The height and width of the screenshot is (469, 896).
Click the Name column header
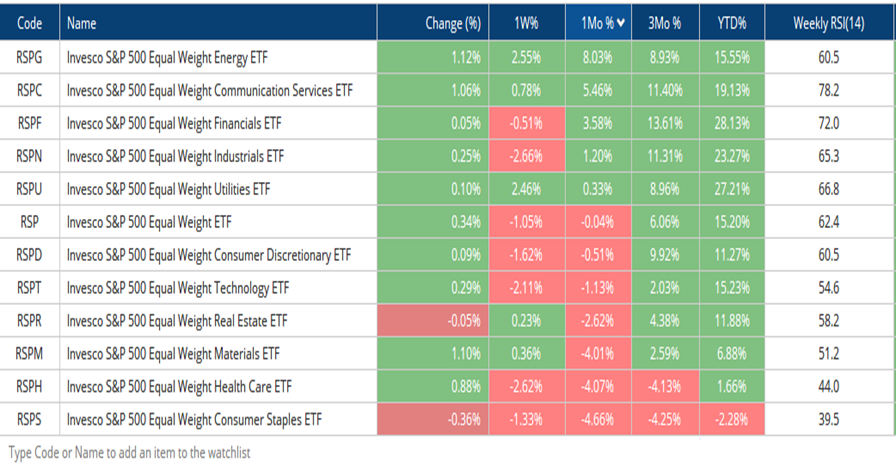[x=86, y=24]
